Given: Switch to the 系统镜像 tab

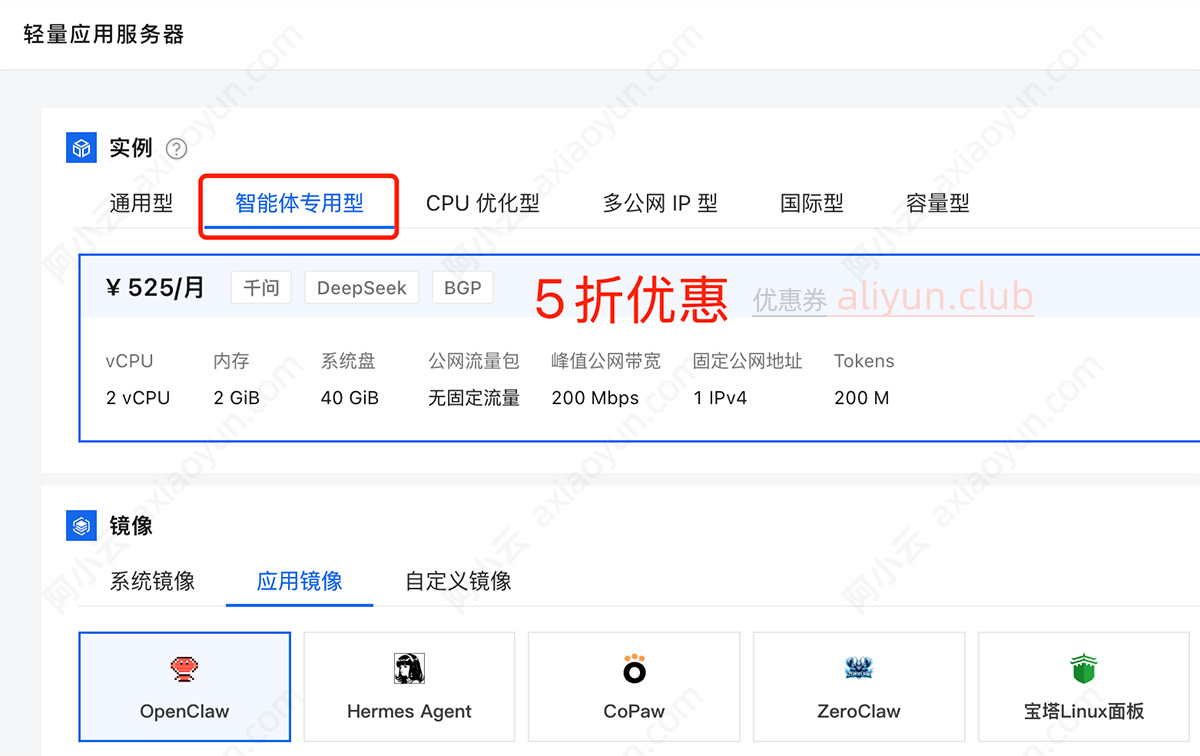Looking at the screenshot, I should click(x=152, y=581).
